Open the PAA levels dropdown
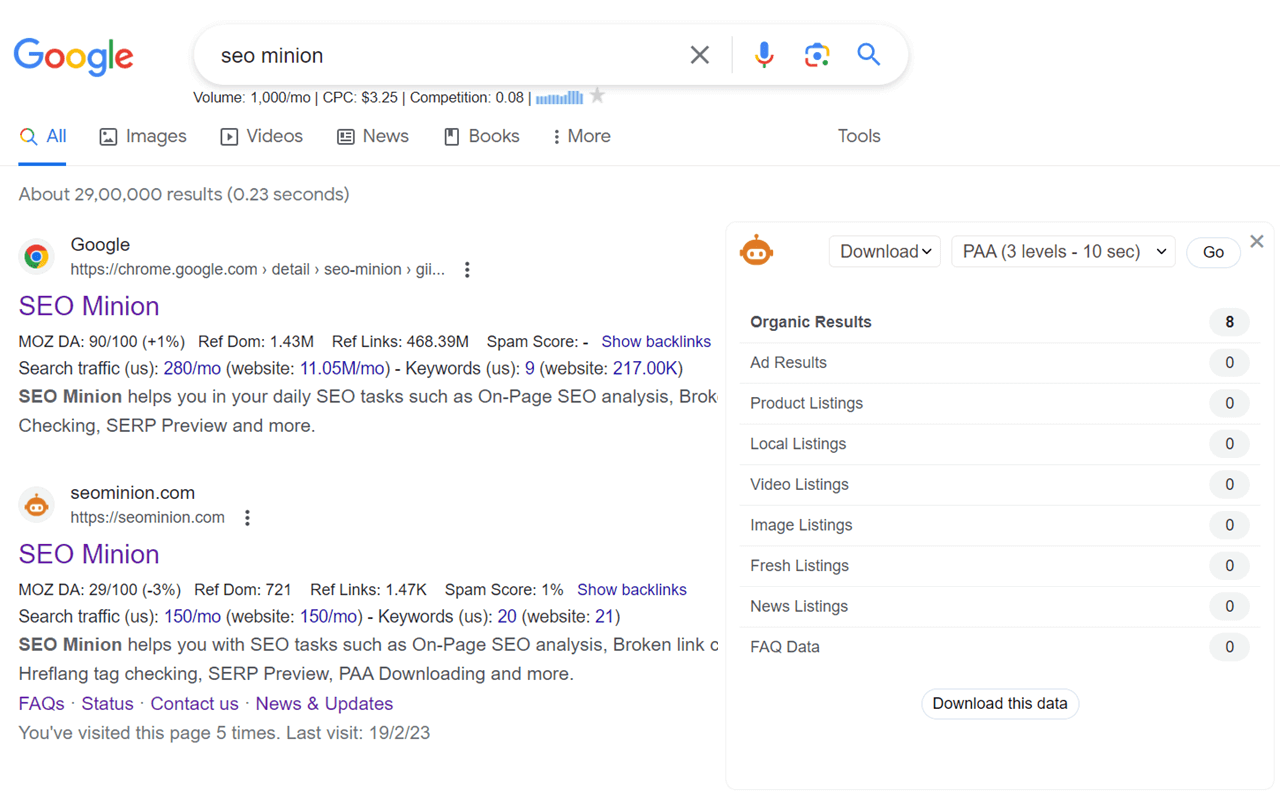 pos(1062,251)
